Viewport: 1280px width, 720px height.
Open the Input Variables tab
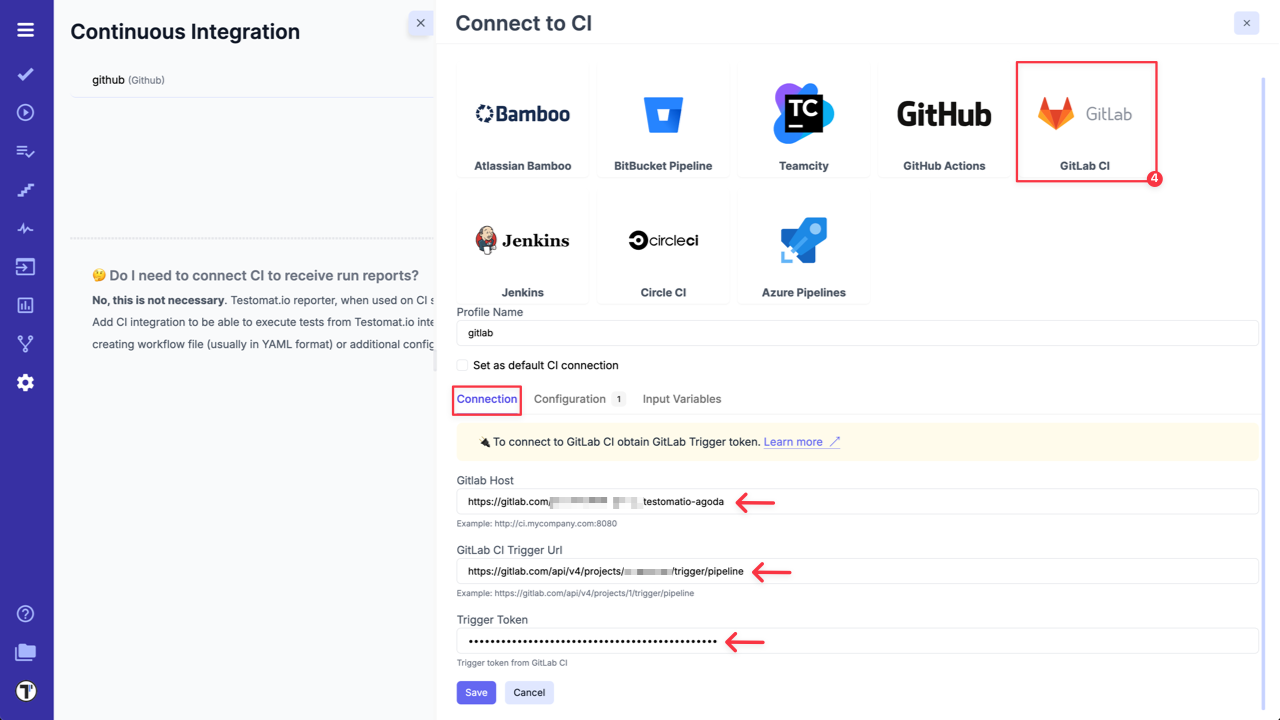tap(681, 398)
